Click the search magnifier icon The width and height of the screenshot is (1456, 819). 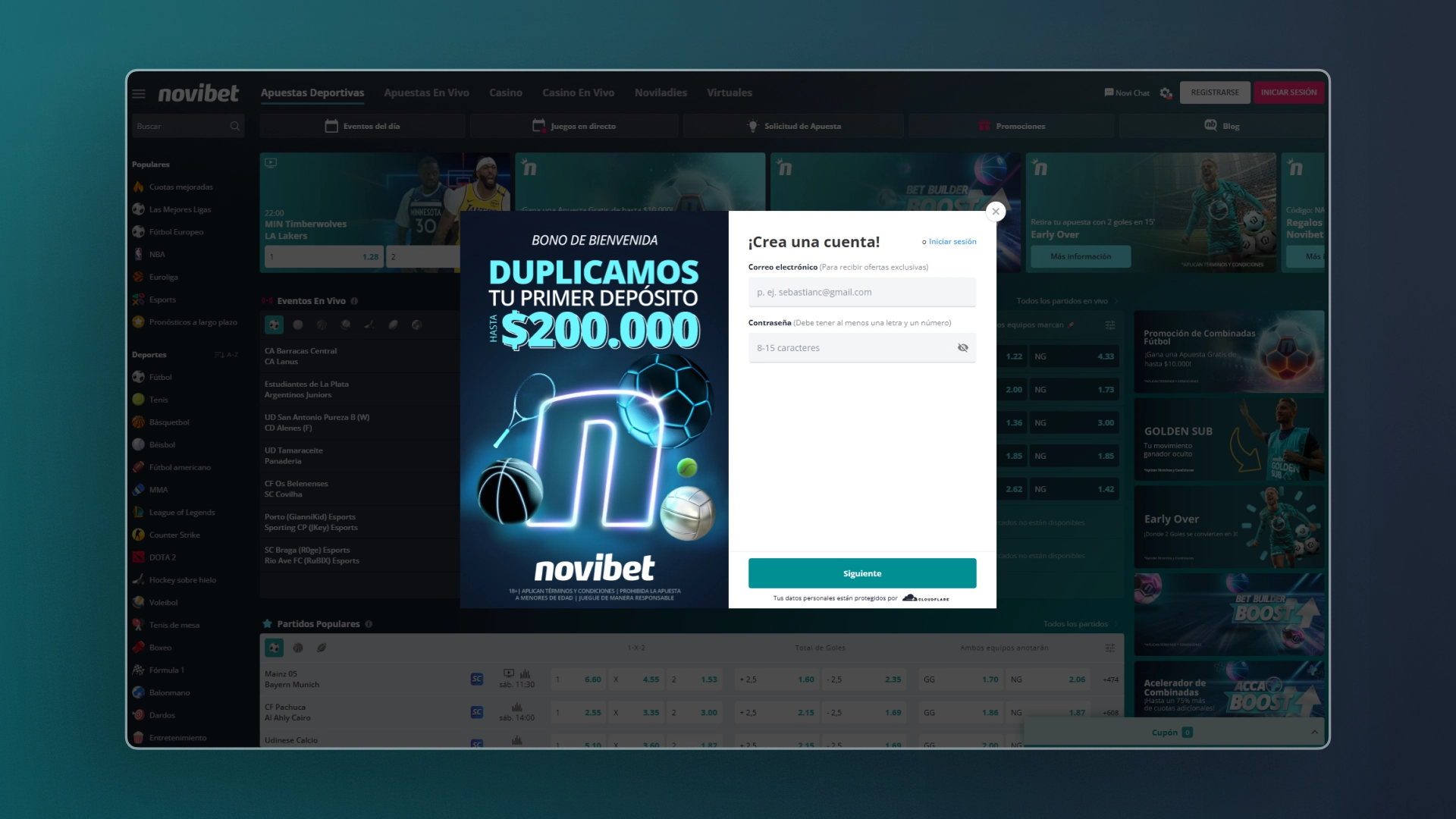[x=235, y=126]
